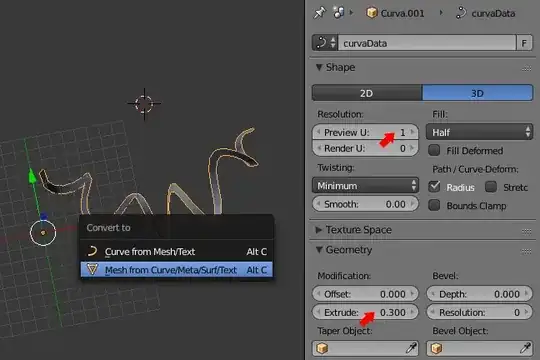Click the pin icon in the properties header
This screenshot has height=360, width=540.
tap(319, 13)
